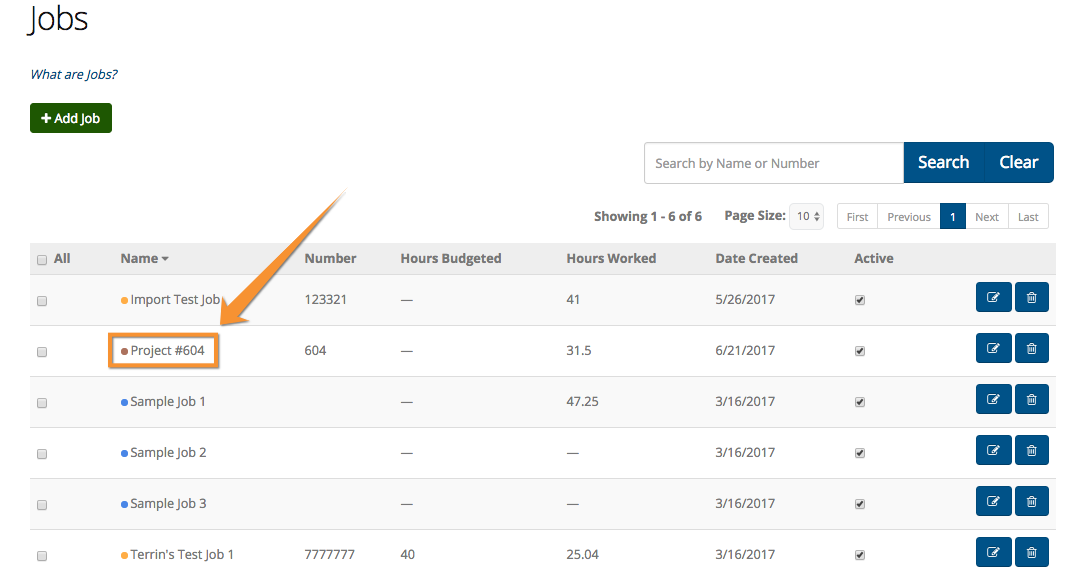The width and height of the screenshot is (1066, 585).
Task: Click the Hours Budgeted column header
Action: click(x=451, y=258)
